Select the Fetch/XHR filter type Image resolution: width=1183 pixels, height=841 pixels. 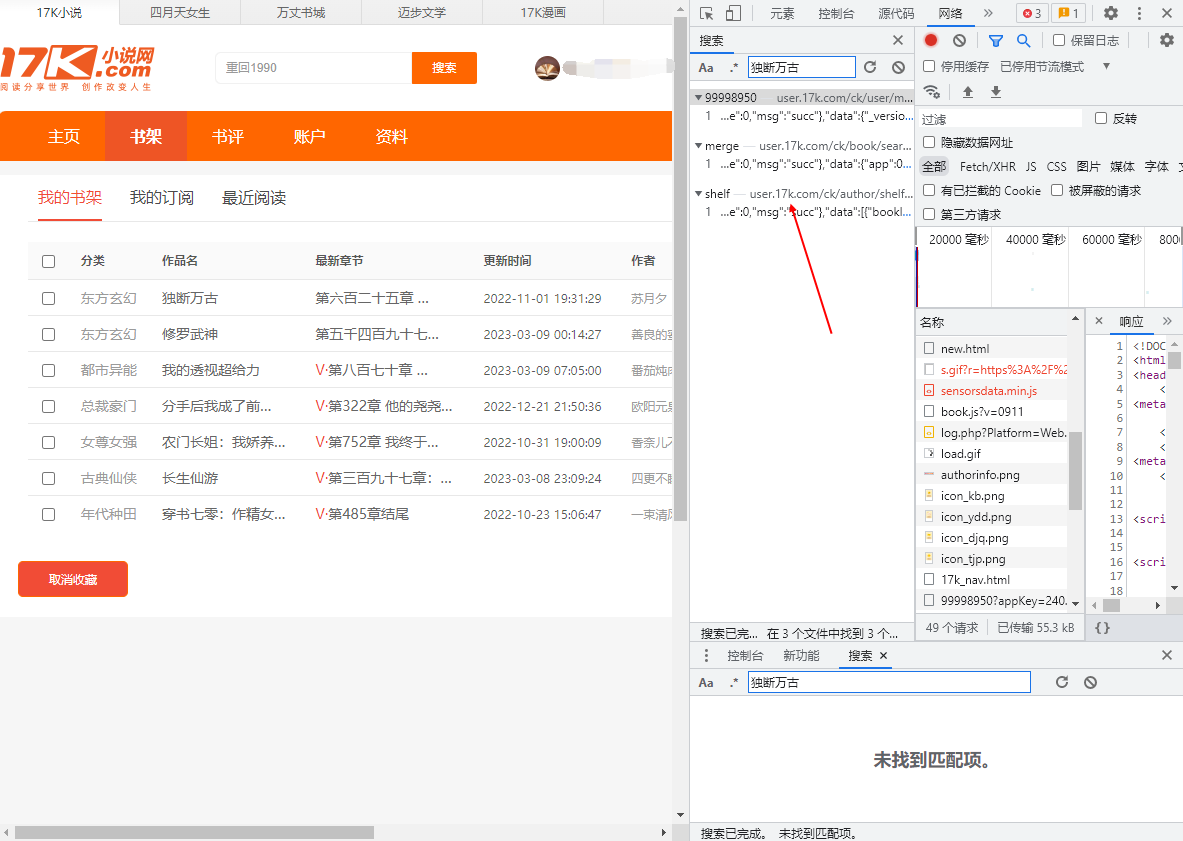(x=988, y=166)
